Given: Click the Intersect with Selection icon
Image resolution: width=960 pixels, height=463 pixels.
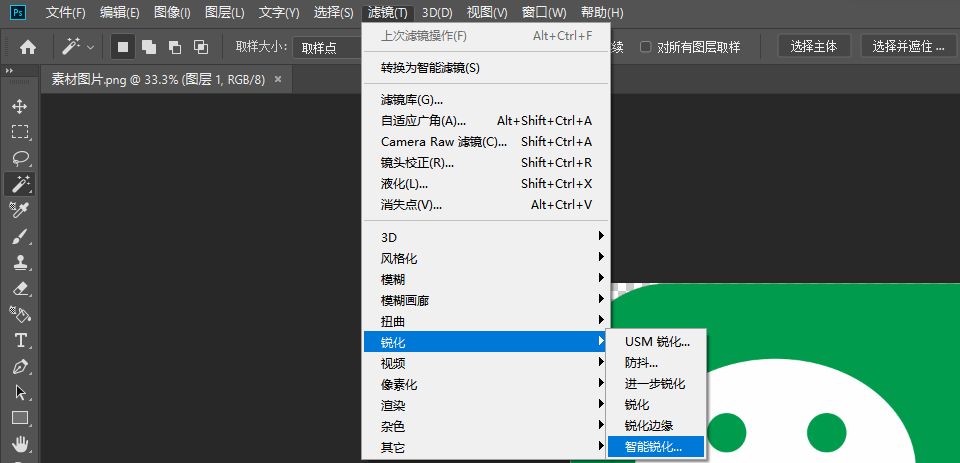Looking at the screenshot, I should click(200, 47).
